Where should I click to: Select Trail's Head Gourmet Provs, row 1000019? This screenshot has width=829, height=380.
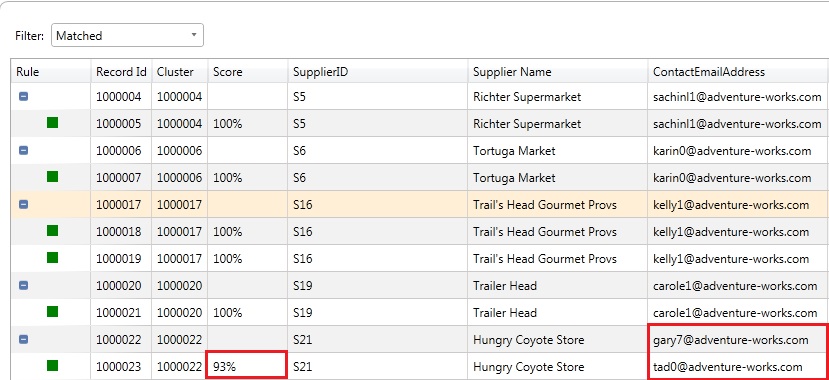(558, 258)
